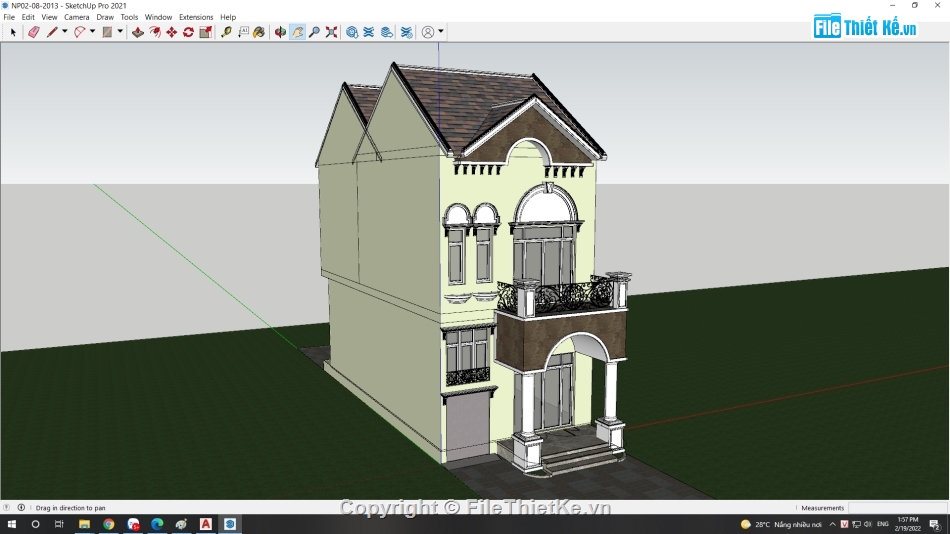Open the Extensions menu

tap(196, 17)
